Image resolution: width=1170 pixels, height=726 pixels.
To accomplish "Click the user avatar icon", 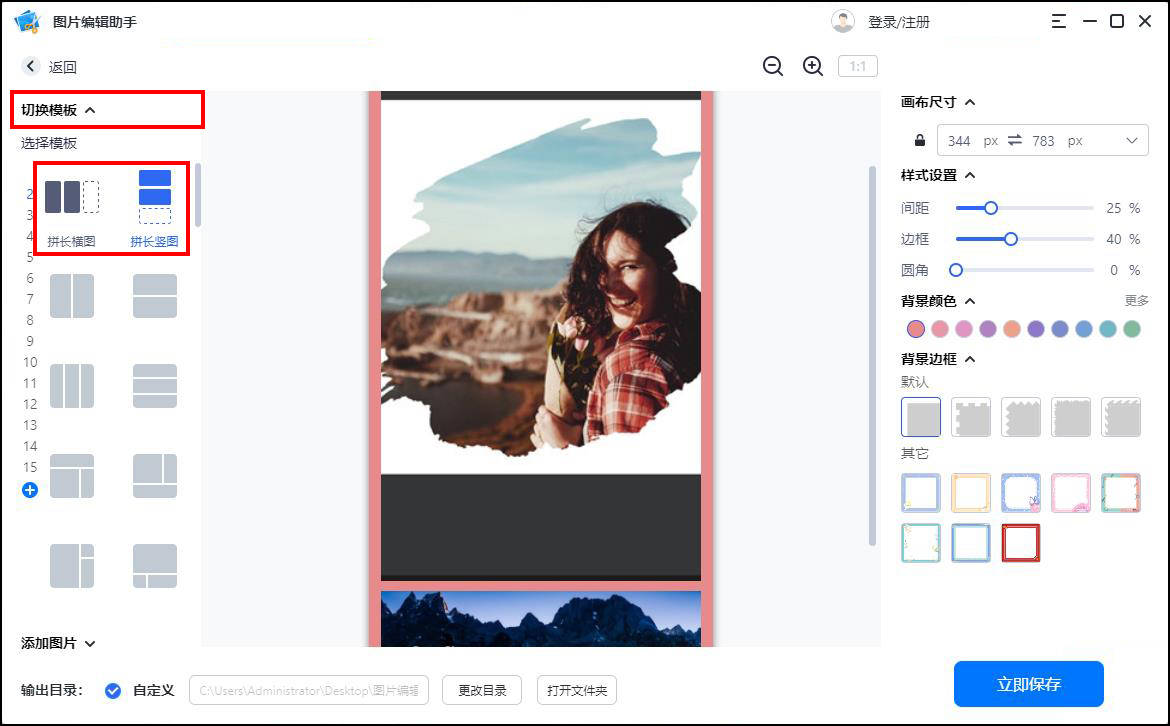I will 843,20.
